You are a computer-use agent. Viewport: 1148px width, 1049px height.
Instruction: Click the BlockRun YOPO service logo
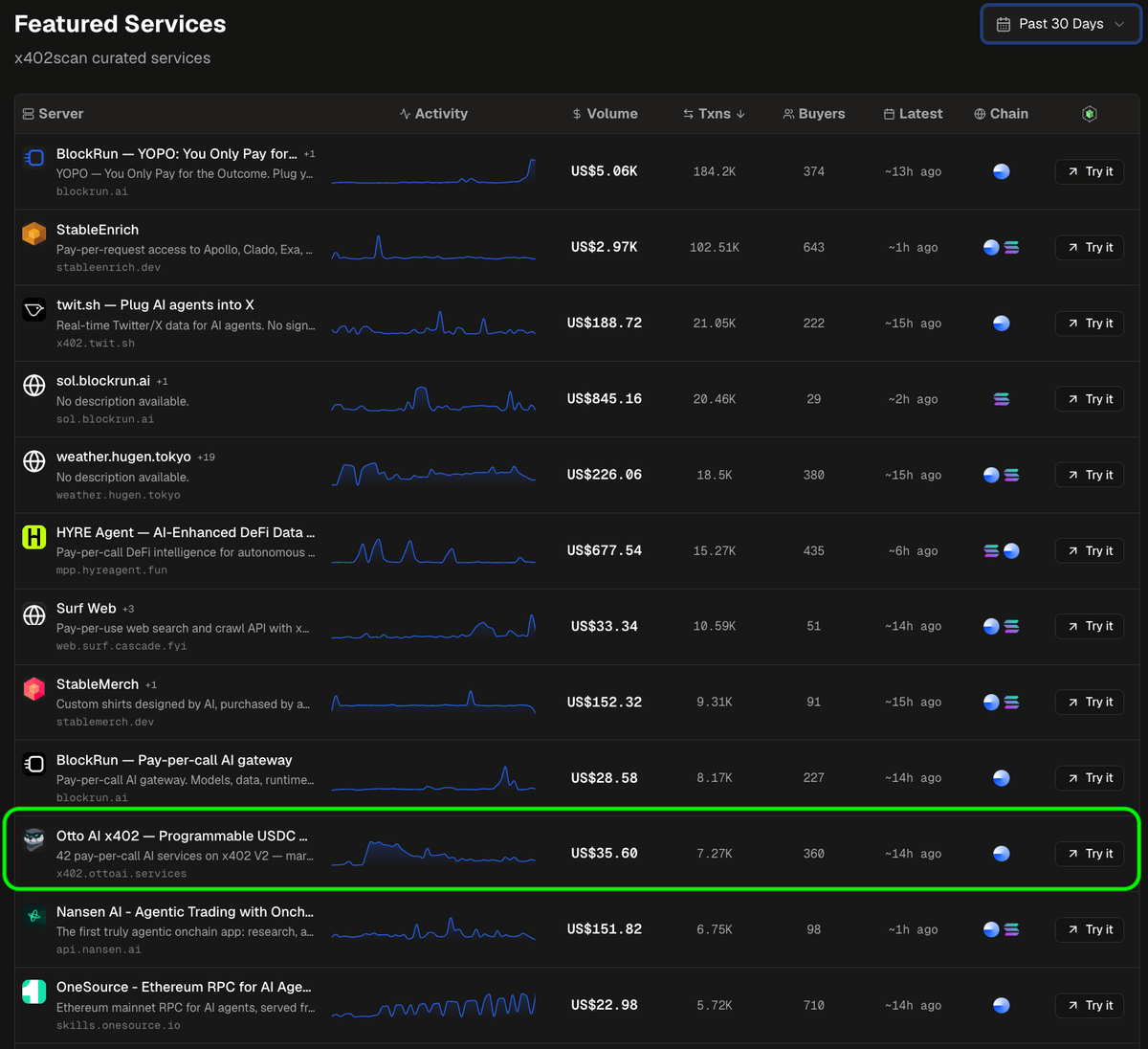coord(34,158)
